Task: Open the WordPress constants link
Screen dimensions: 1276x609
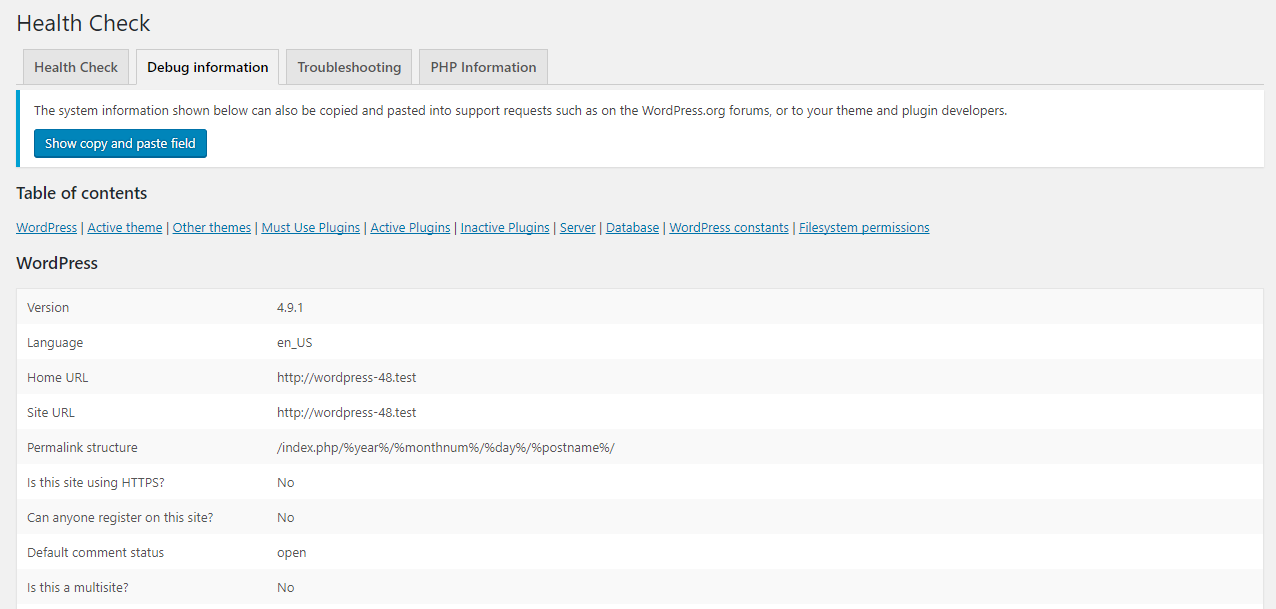Action: click(x=728, y=228)
